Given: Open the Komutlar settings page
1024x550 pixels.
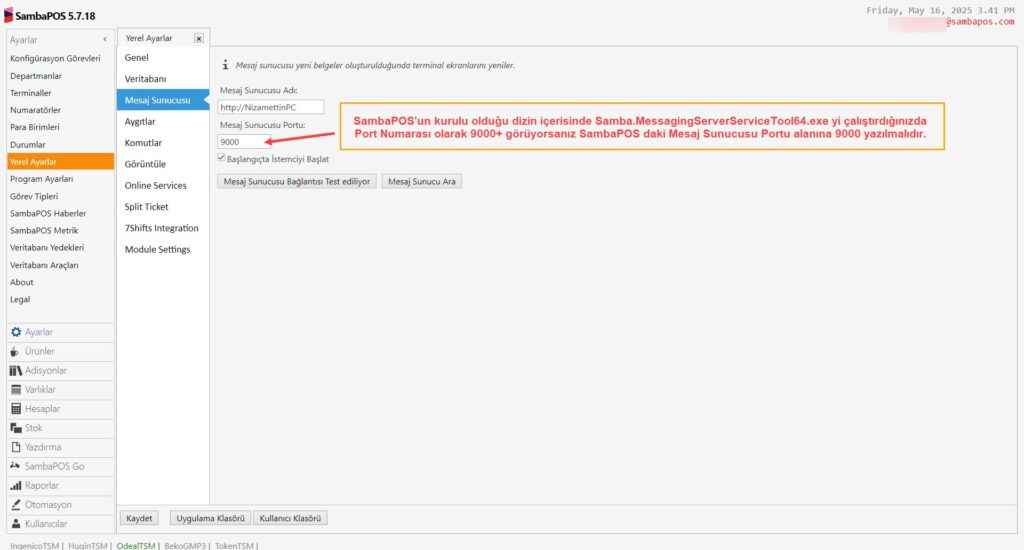Looking at the screenshot, I should (163, 142).
